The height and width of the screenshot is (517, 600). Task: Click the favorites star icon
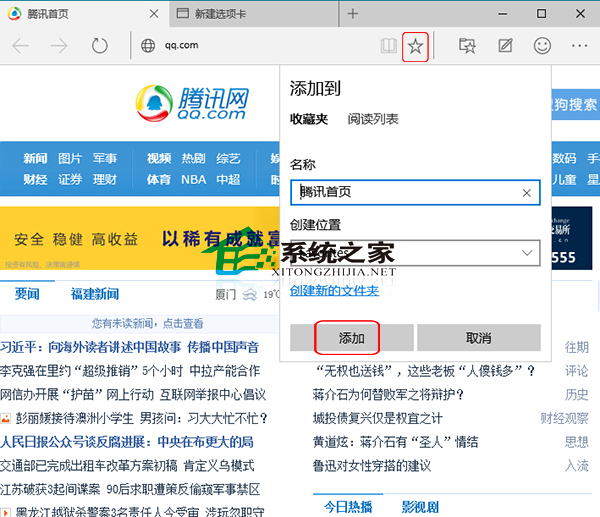tap(415, 46)
